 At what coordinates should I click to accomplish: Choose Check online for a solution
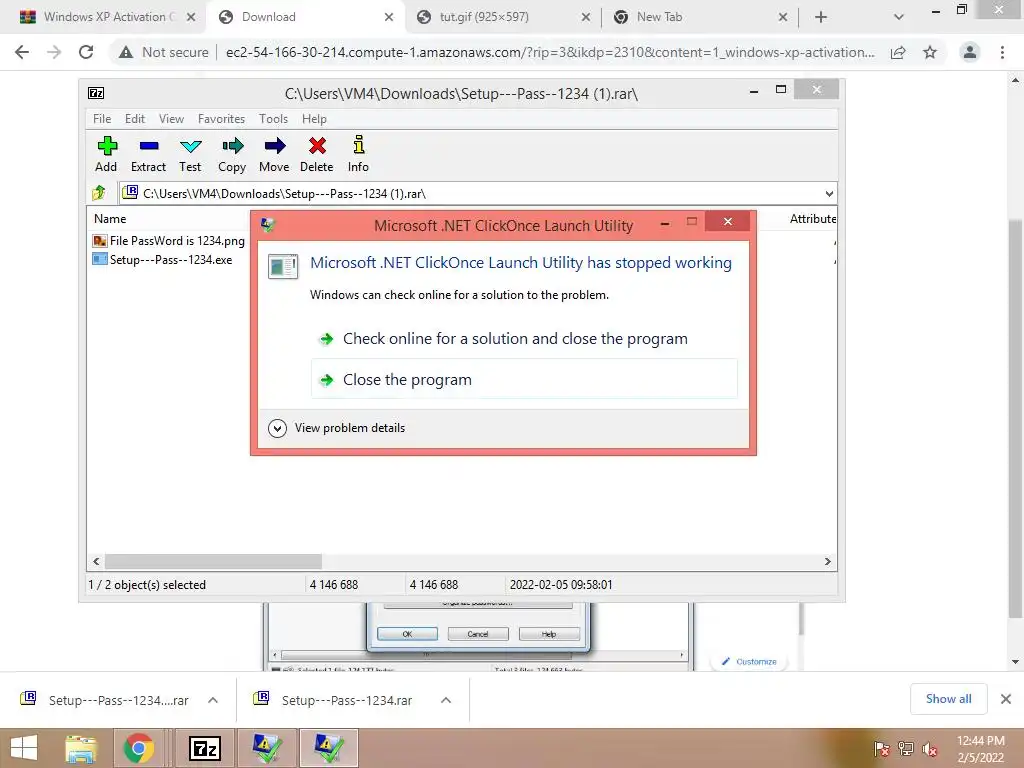tap(515, 339)
